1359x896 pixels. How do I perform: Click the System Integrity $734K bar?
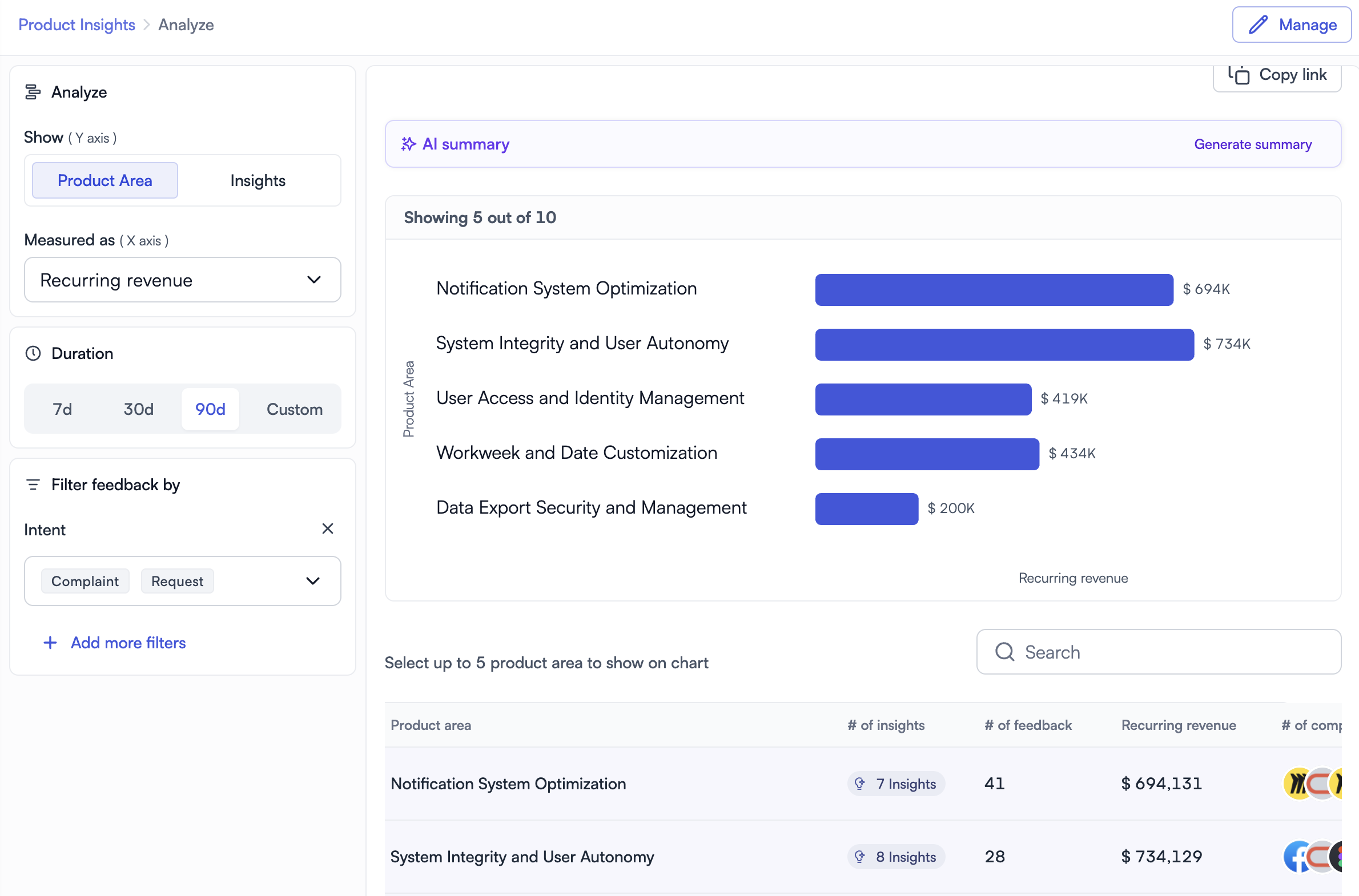(x=1004, y=344)
